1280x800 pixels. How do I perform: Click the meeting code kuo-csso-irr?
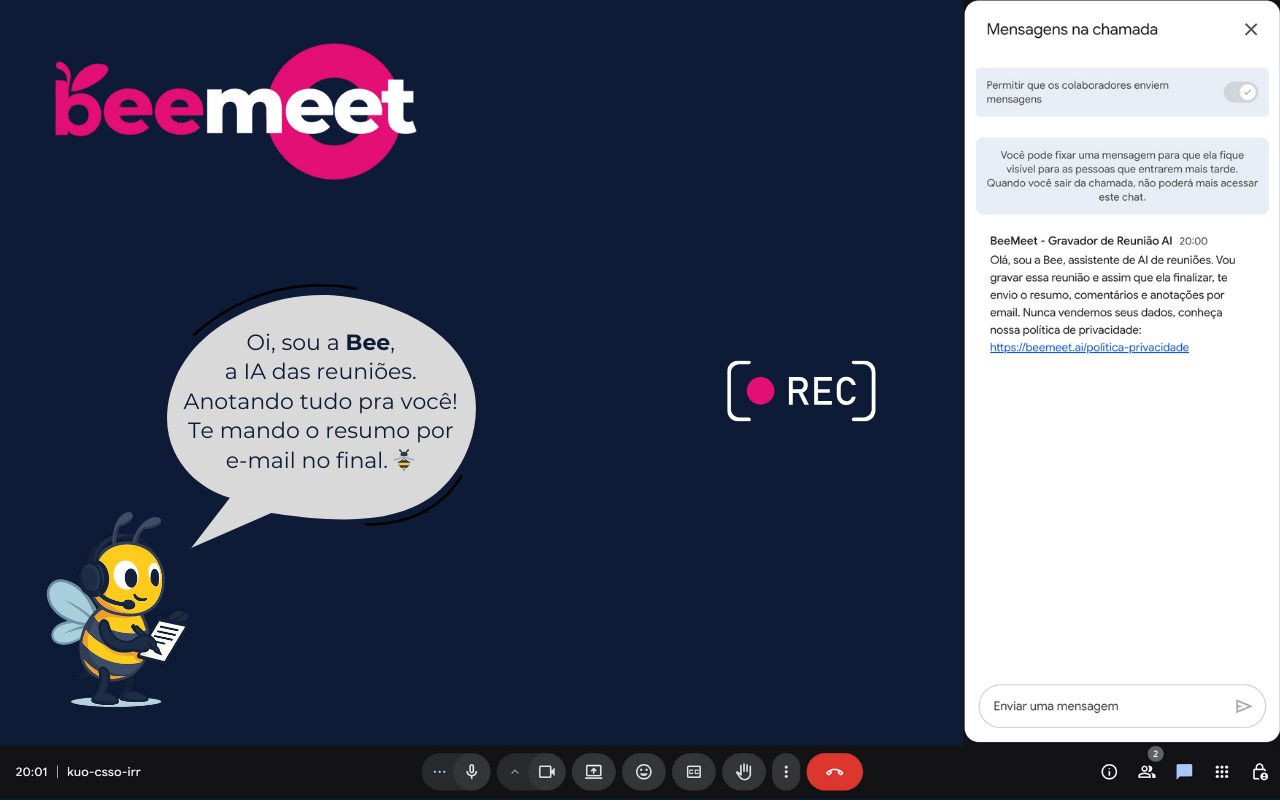[x=104, y=772]
